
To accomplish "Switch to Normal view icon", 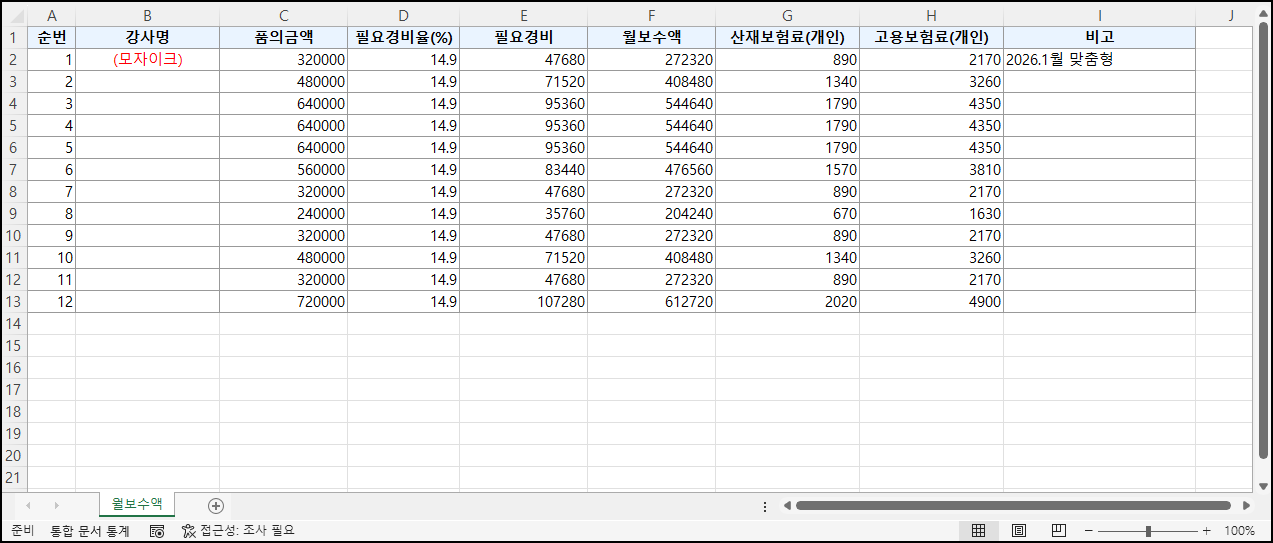I will pyautogui.click(x=979, y=531).
